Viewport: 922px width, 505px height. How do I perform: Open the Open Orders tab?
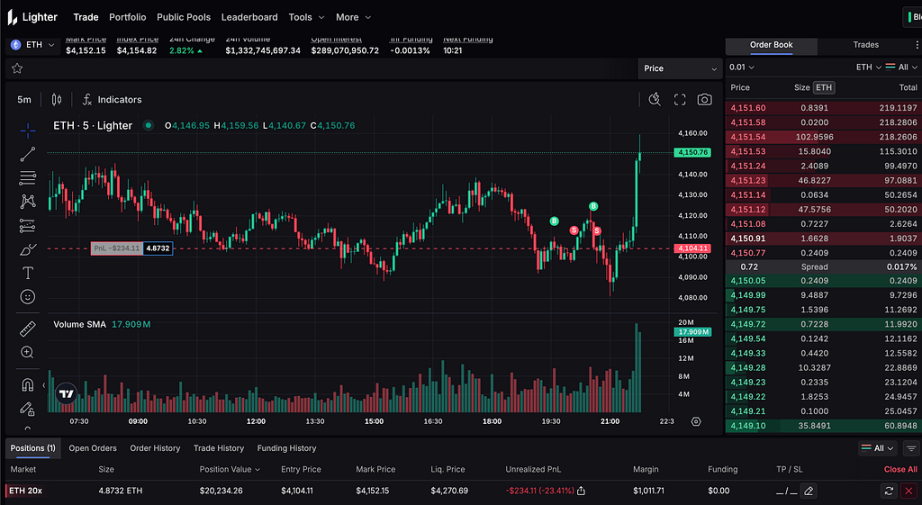pyautogui.click(x=93, y=448)
